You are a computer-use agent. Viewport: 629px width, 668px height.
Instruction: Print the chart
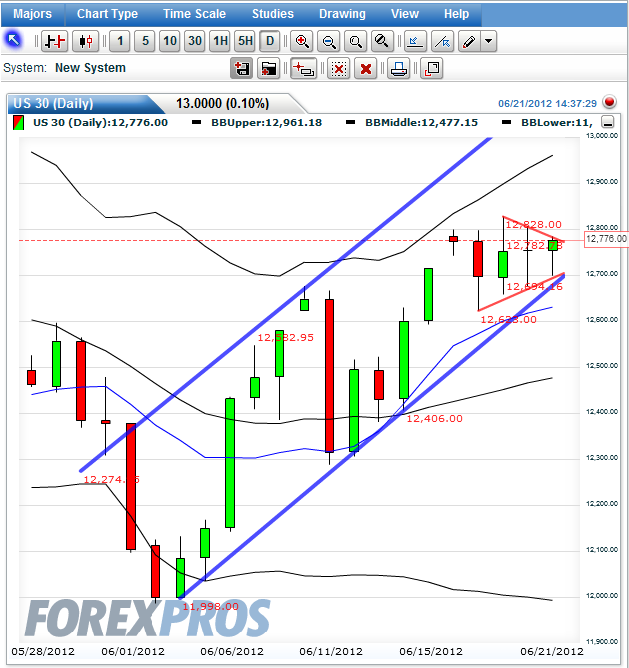pos(398,68)
